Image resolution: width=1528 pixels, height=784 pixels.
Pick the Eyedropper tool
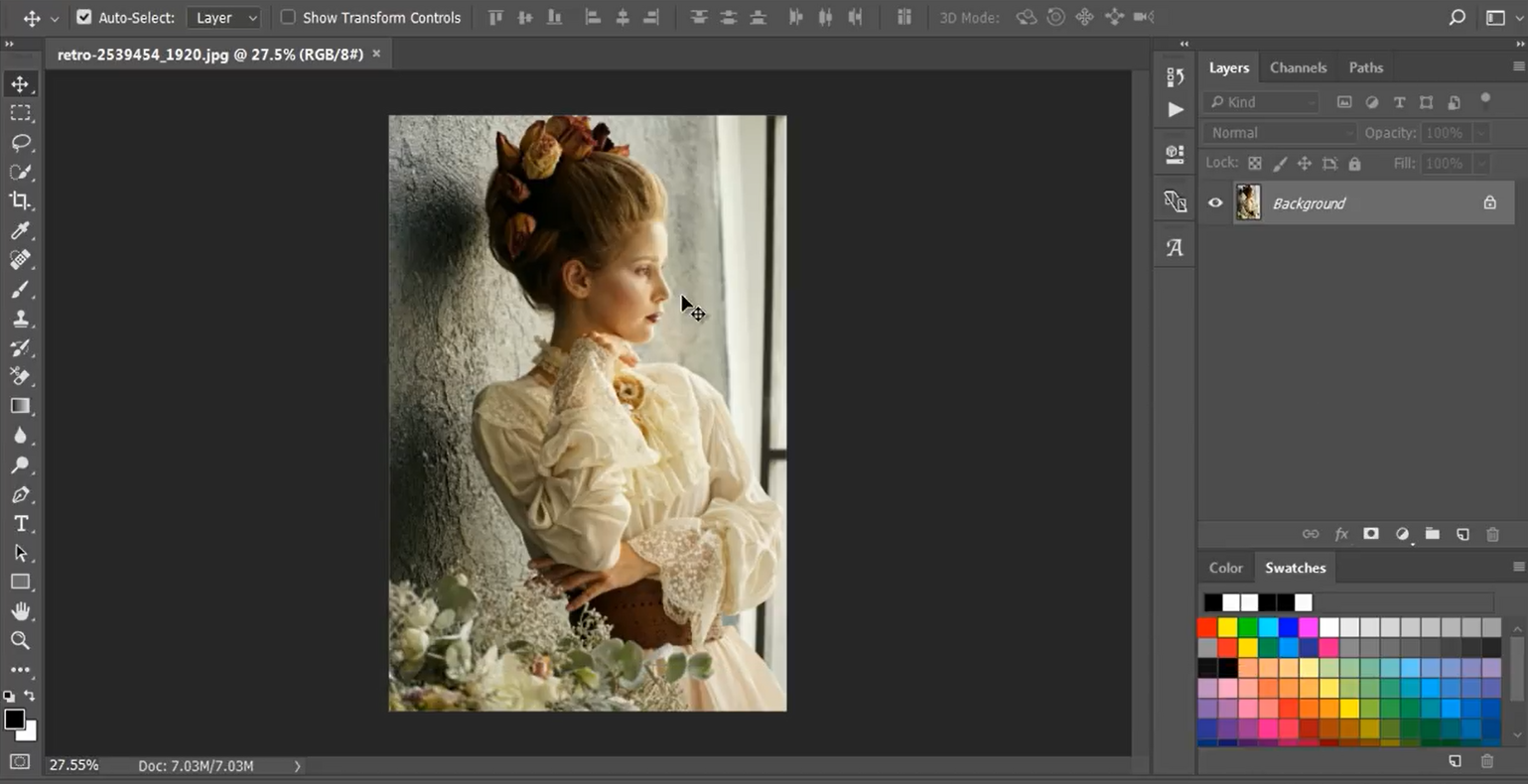[x=21, y=230]
